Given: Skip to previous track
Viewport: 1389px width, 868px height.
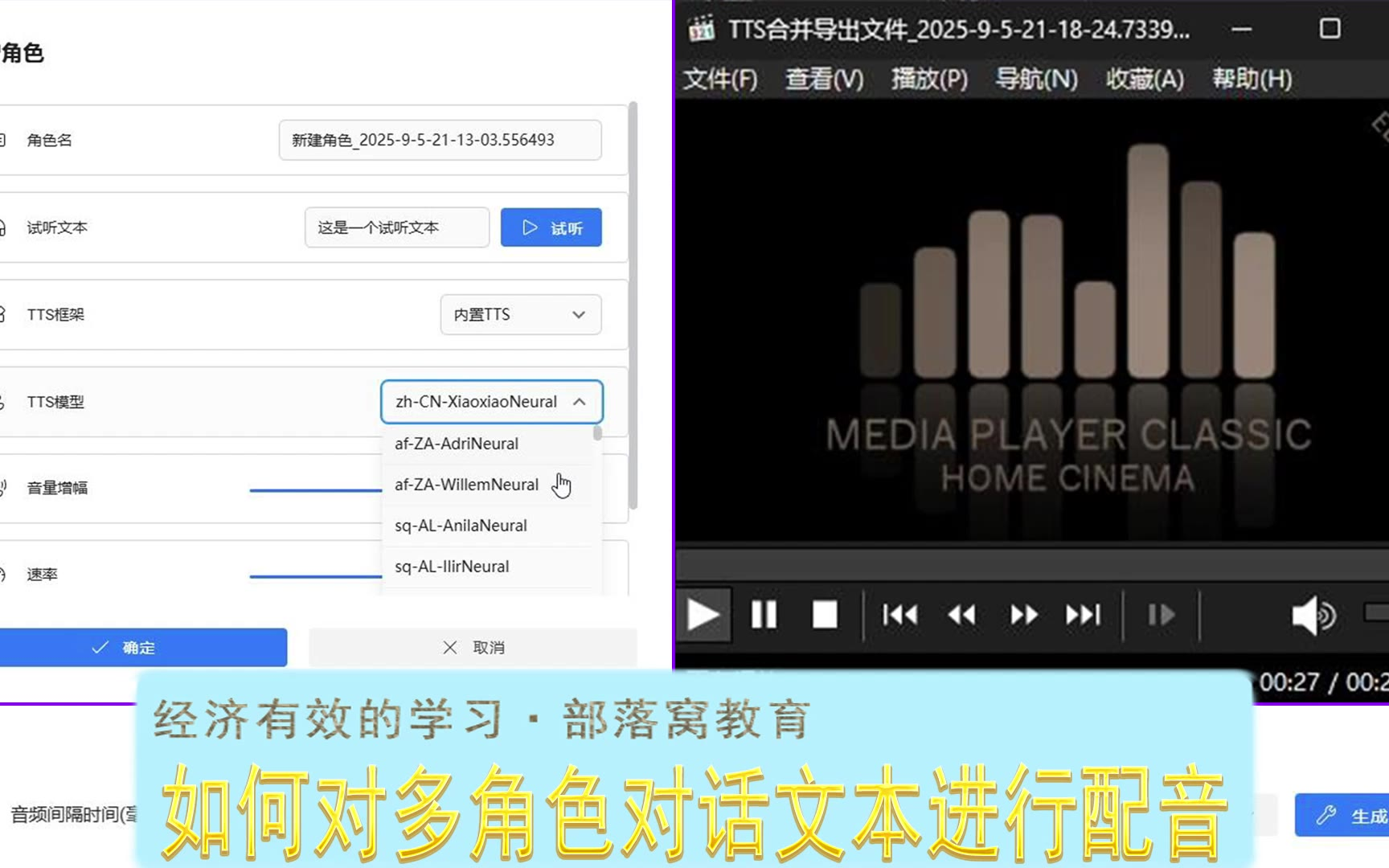Looking at the screenshot, I should (899, 616).
